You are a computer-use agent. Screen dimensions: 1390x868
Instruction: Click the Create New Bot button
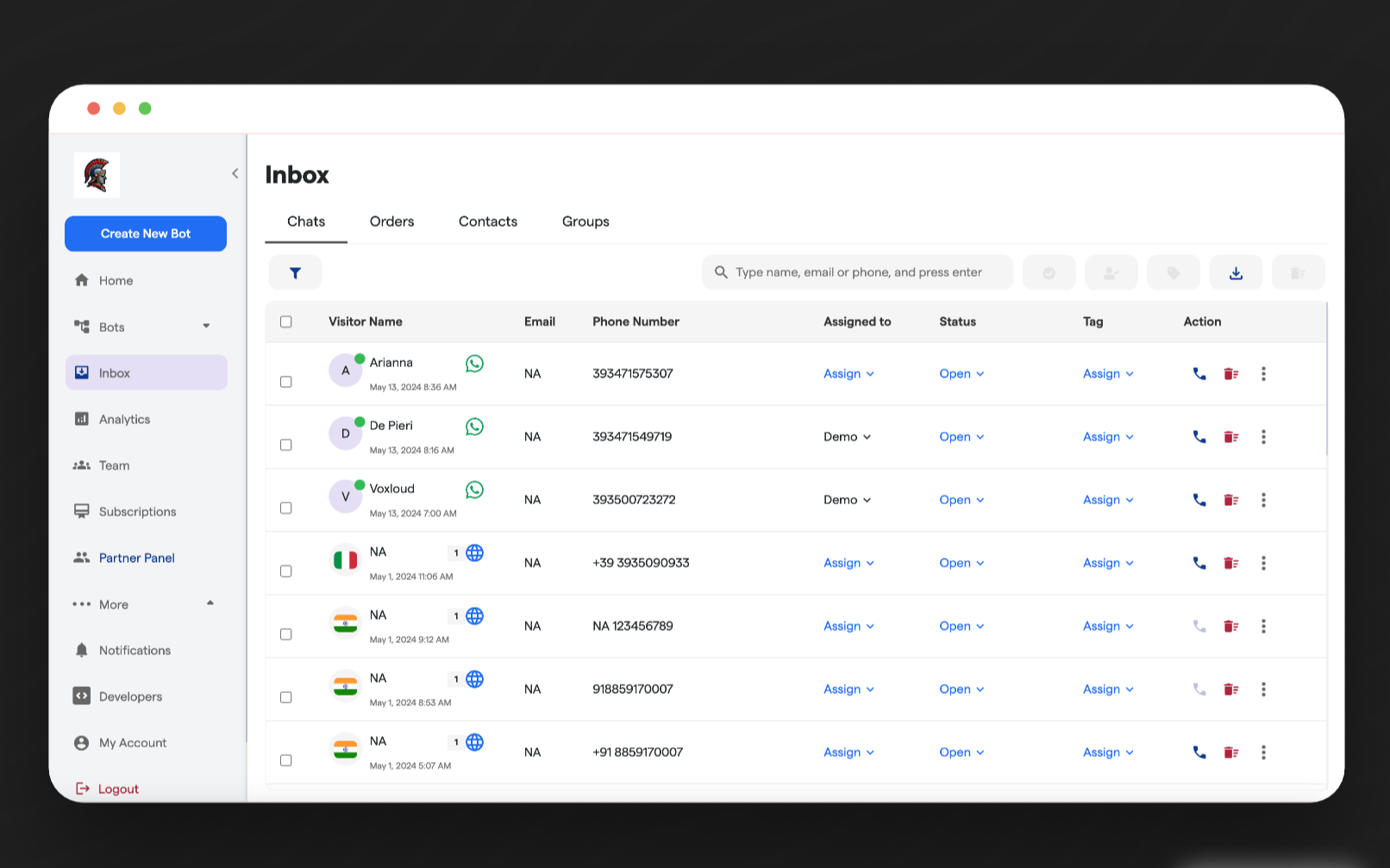[146, 234]
